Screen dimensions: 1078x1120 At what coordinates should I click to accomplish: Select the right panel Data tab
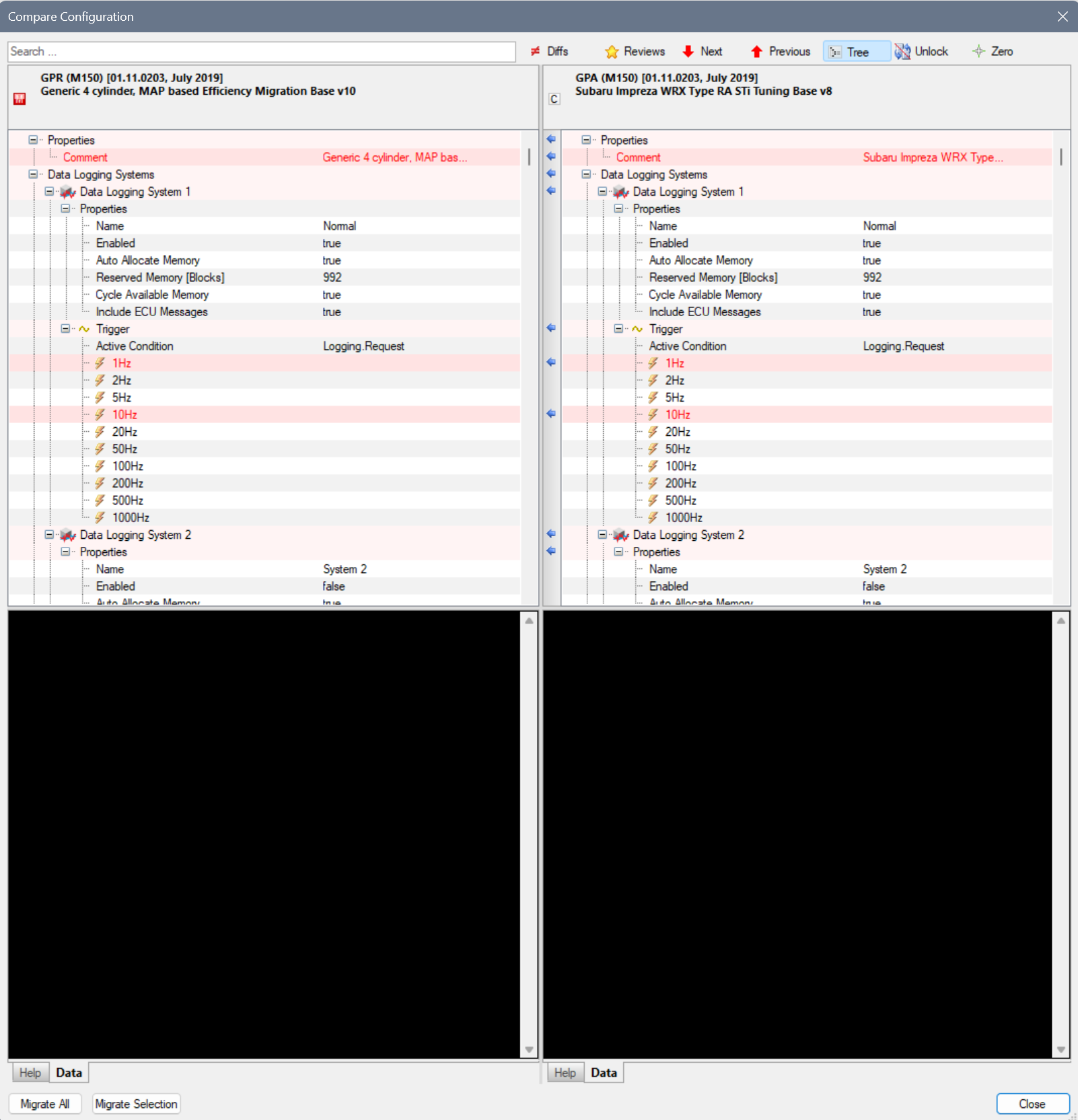(604, 1072)
